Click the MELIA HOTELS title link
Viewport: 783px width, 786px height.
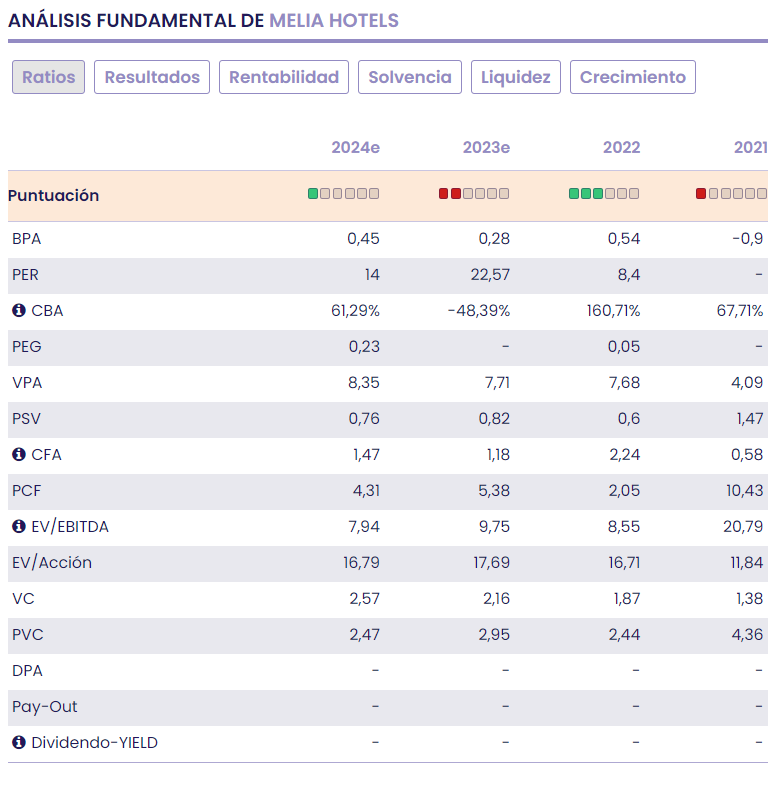click(x=333, y=21)
